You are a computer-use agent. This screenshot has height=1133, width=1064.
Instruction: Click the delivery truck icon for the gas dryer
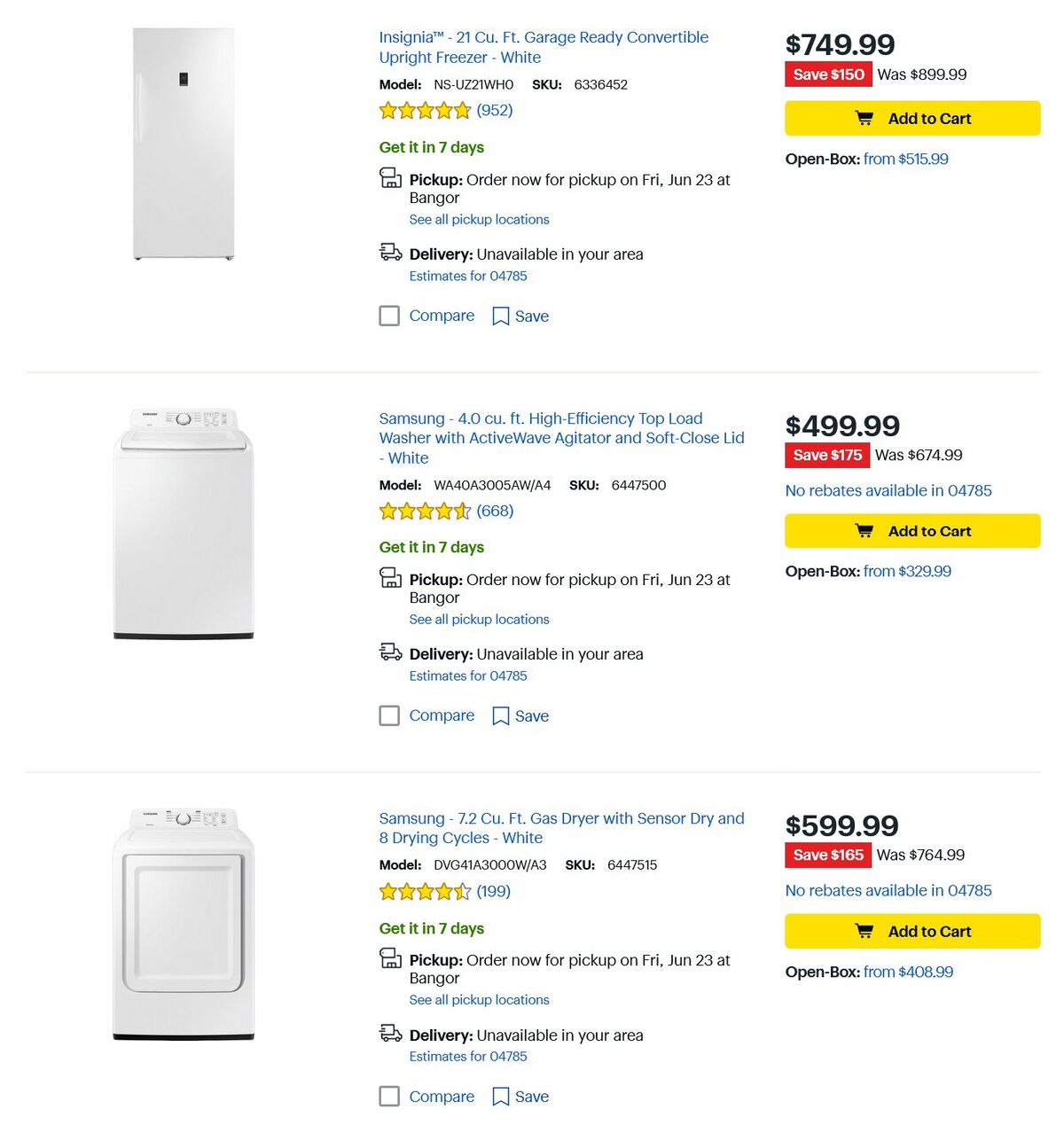[390, 1034]
